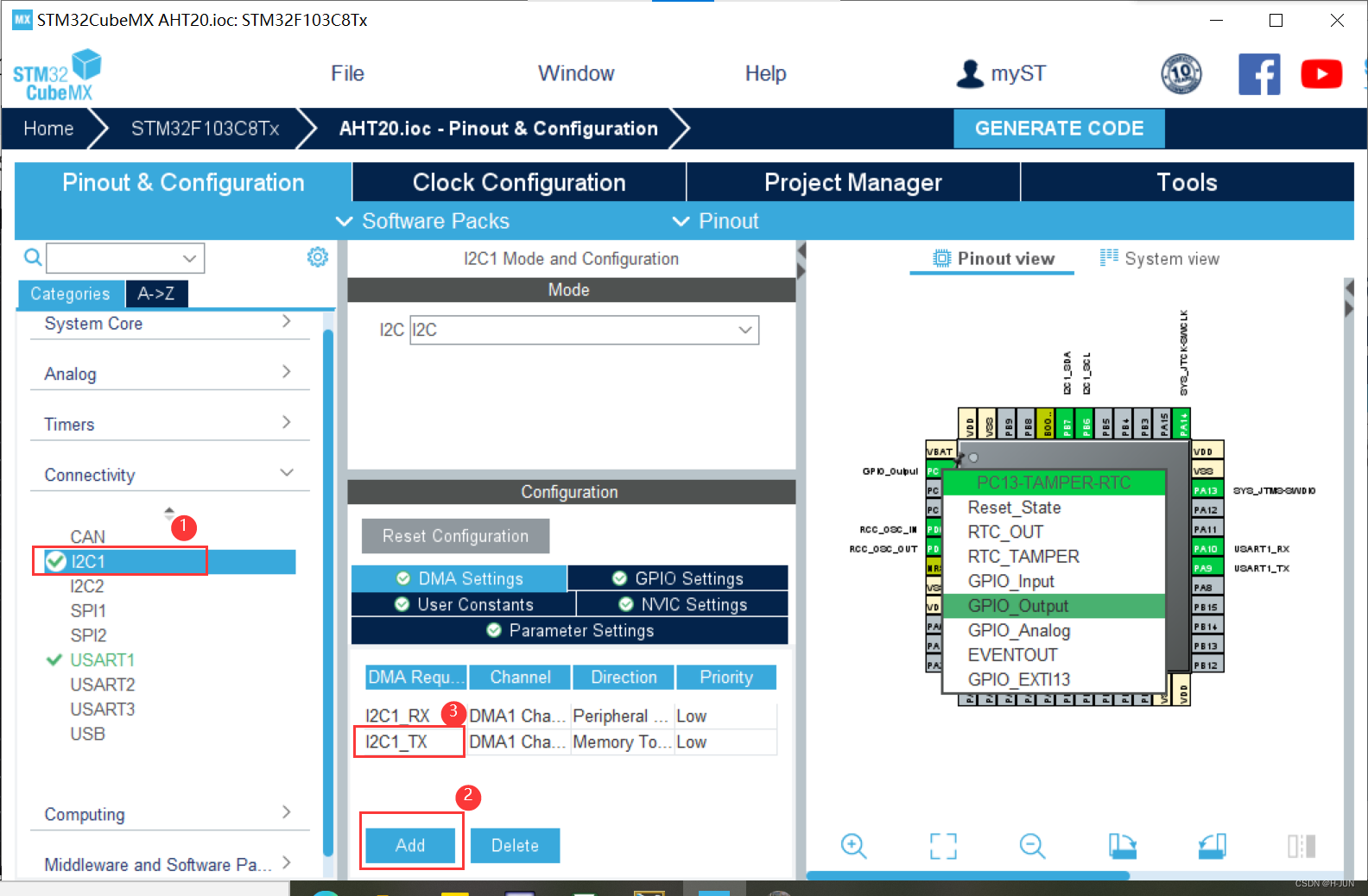This screenshot has height=896, width=1368.
Task: Click Delete DMA request button
Action: (x=515, y=845)
